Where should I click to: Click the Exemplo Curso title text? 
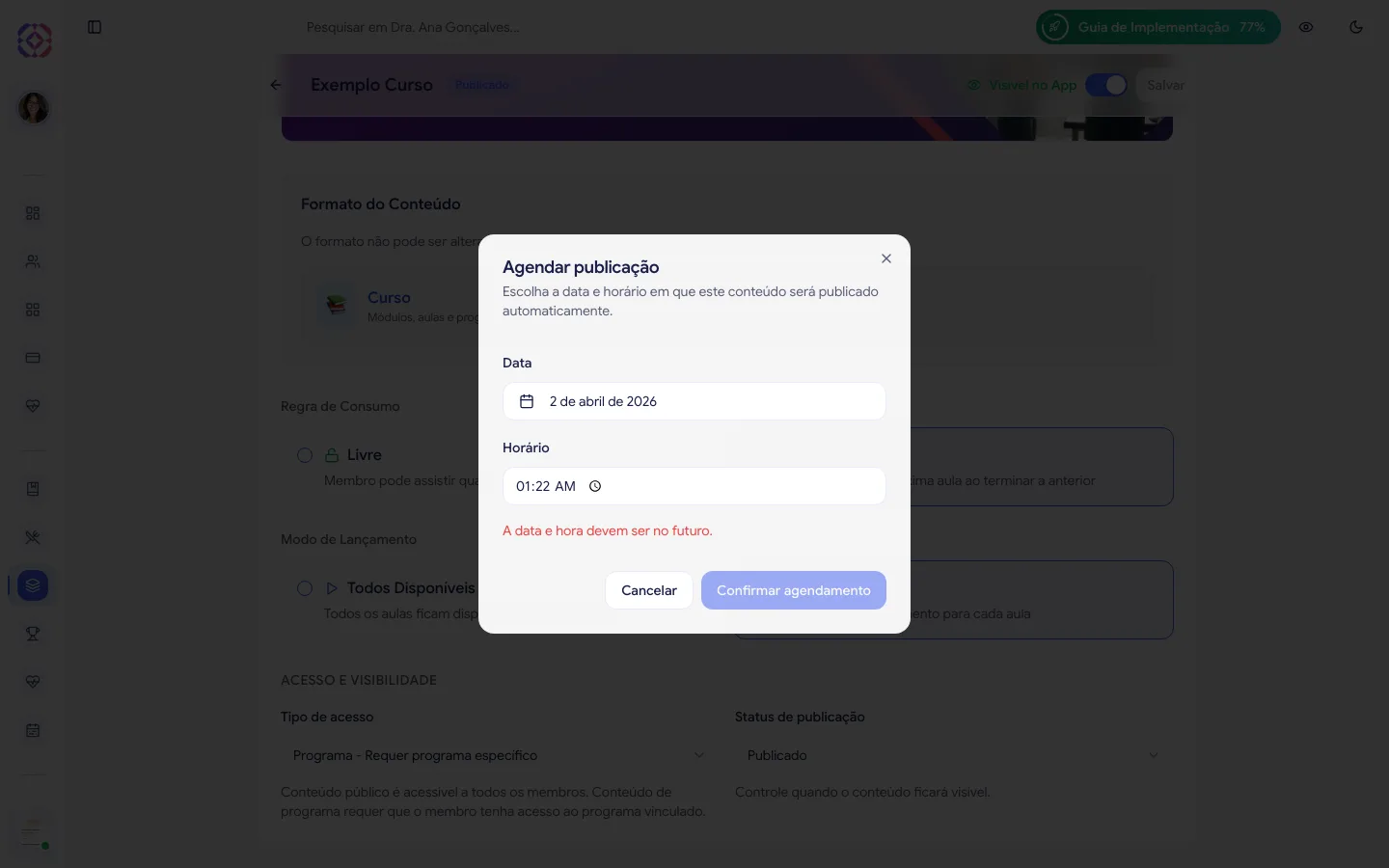click(x=371, y=85)
